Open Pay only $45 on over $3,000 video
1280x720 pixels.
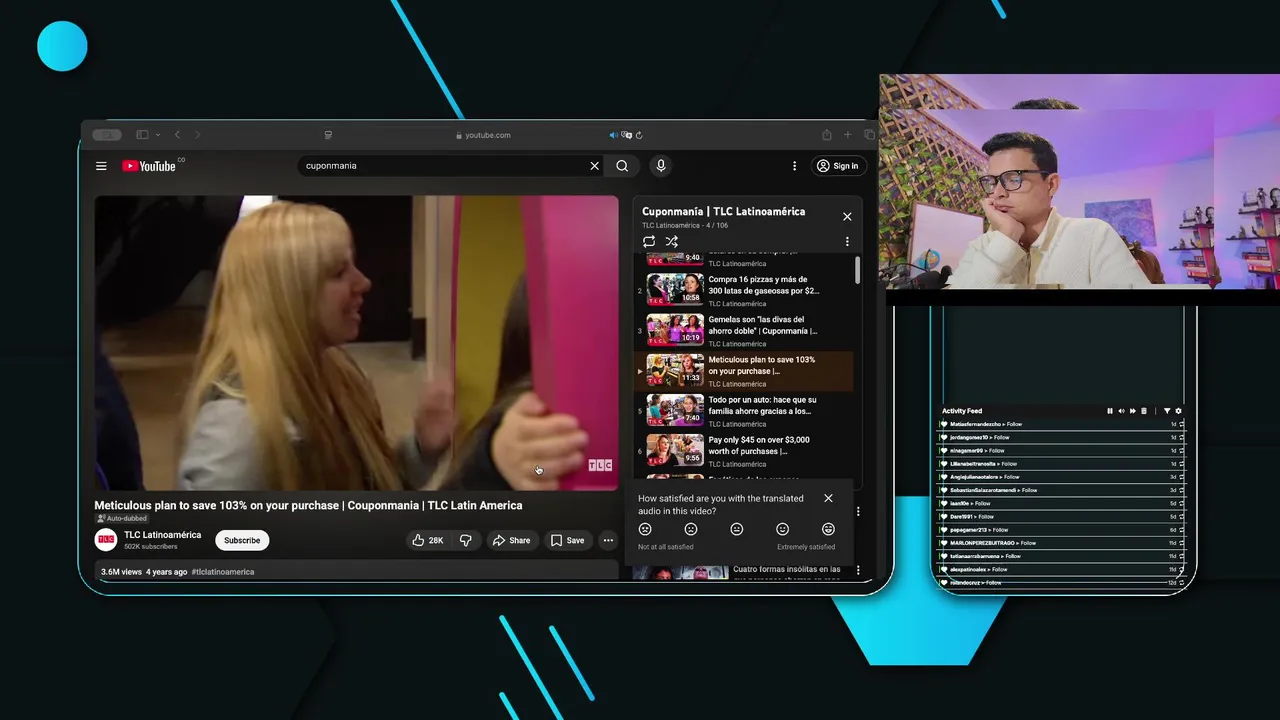(744, 451)
